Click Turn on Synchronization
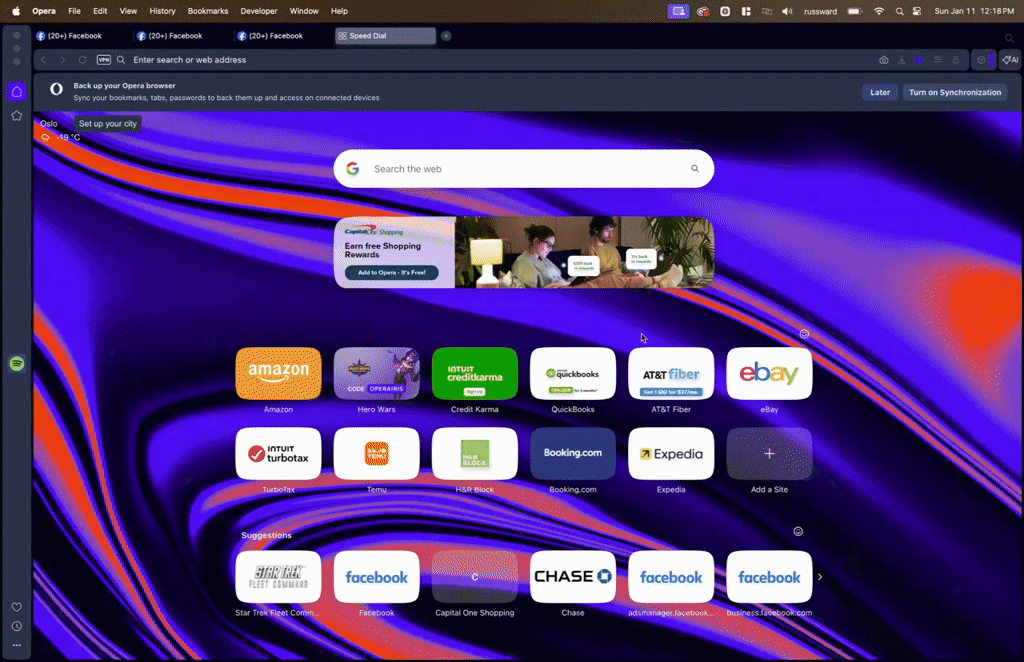The image size is (1024, 662). 954,91
